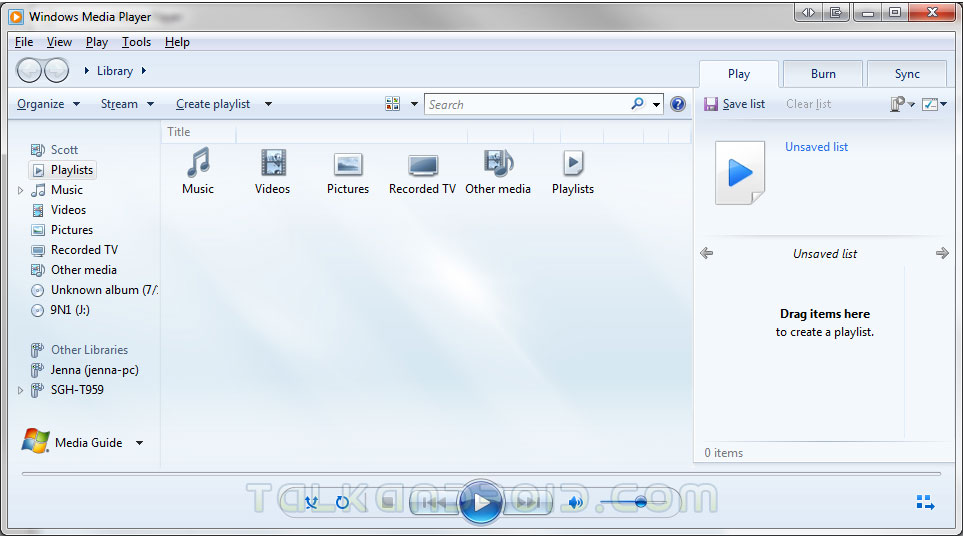Viewport: 963px width, 537px height.
Task: Expand the SGH-T959 tree node
Action: 20,390
